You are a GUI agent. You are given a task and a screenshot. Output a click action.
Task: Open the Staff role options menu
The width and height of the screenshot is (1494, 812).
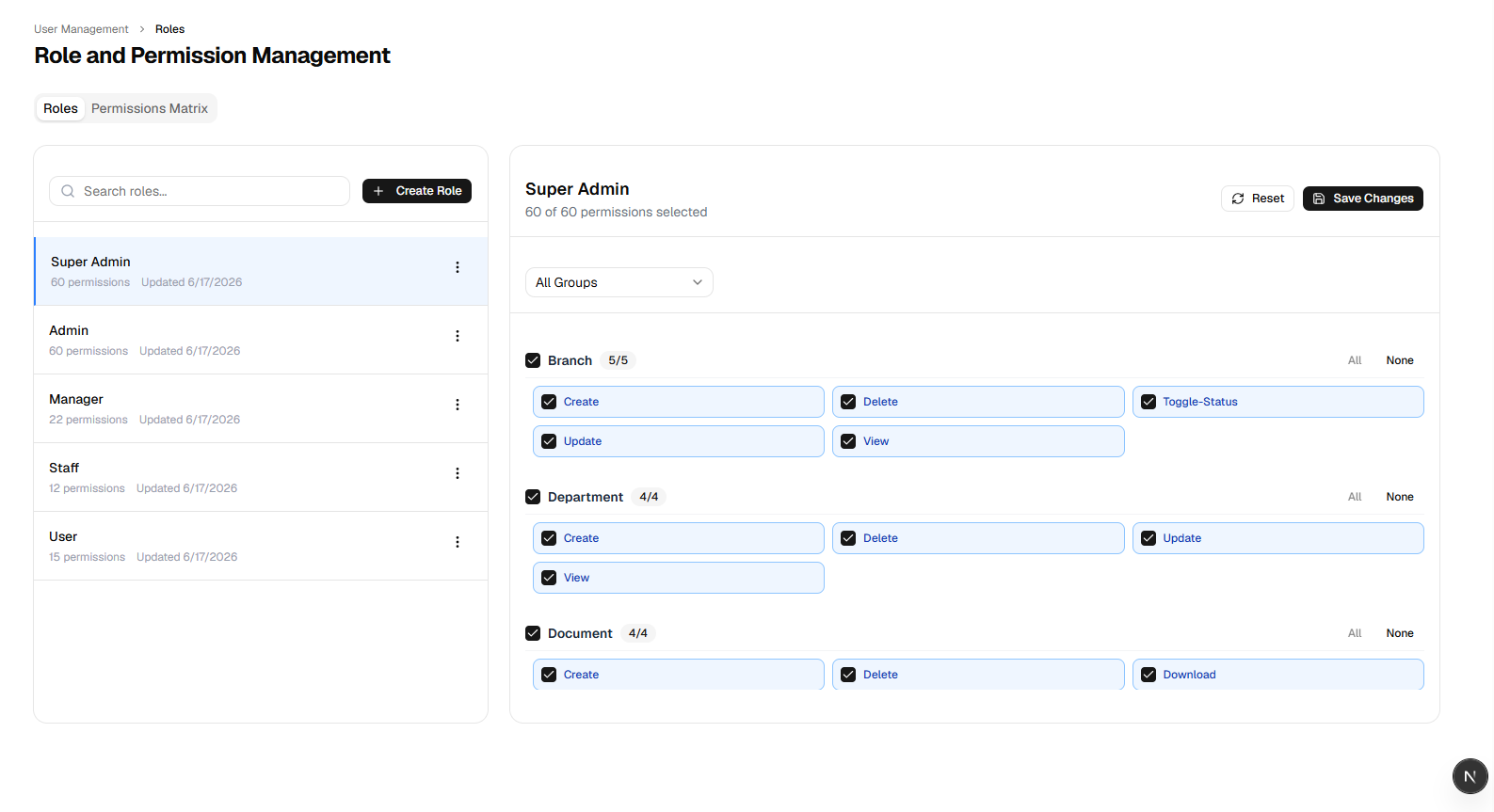[458, 473]
